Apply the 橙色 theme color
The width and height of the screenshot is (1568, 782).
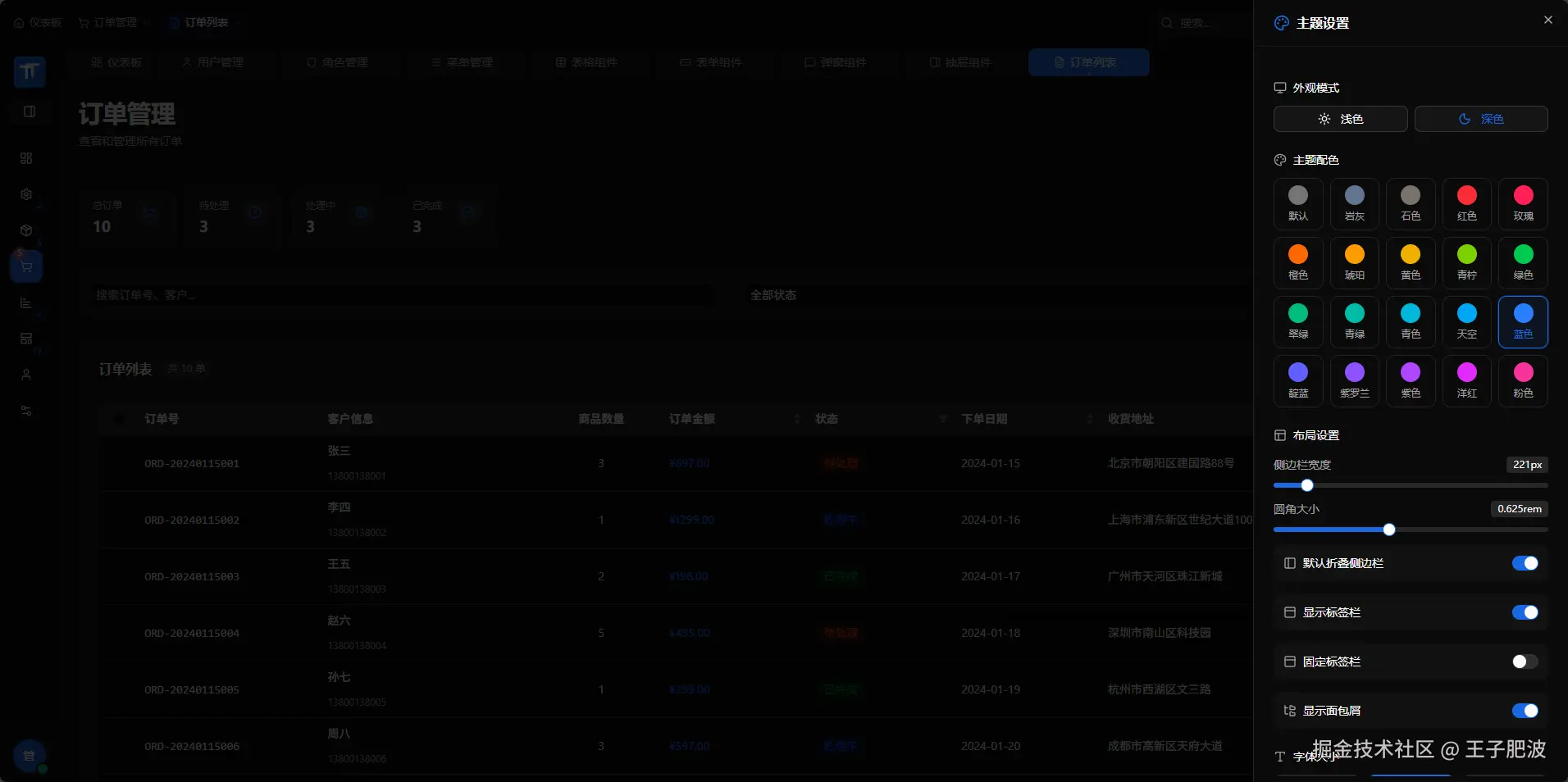1298,263
